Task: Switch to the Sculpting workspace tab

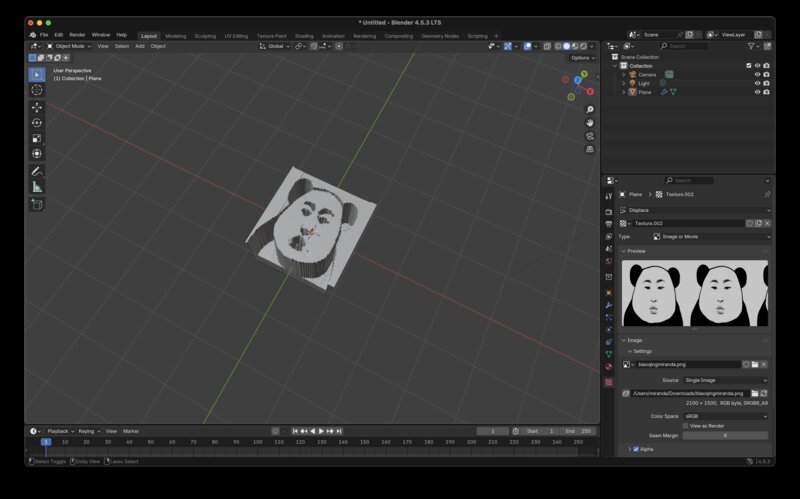Action: (x=204, y=35)
